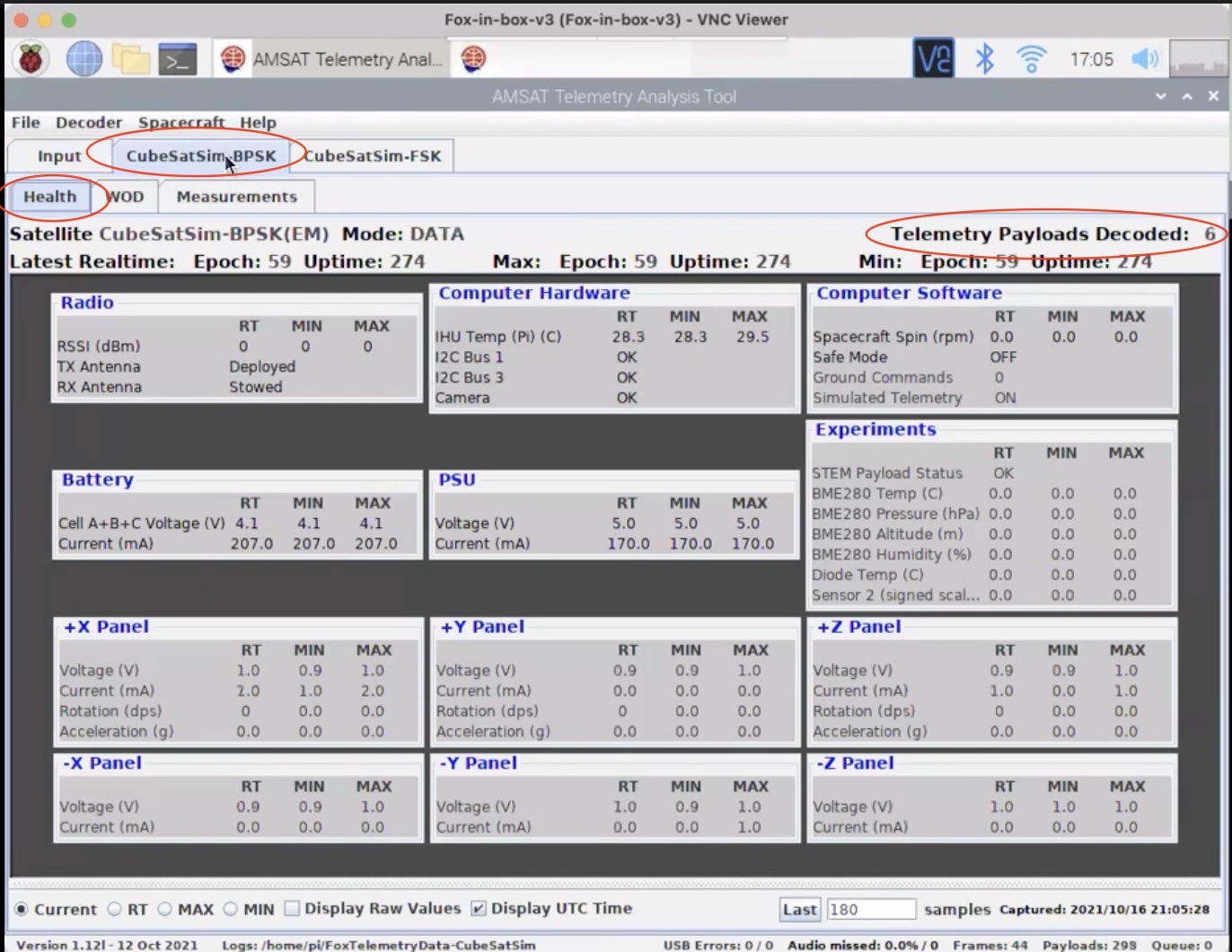Click the I2C Bus 1 row label
Viewport: 1232px width, 952px height.
470,357
